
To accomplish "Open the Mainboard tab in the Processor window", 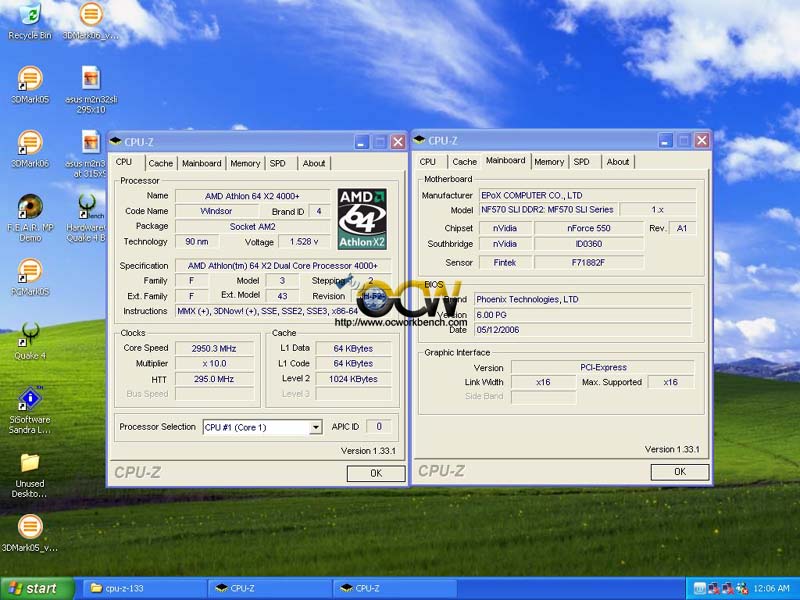I will 202,163.
